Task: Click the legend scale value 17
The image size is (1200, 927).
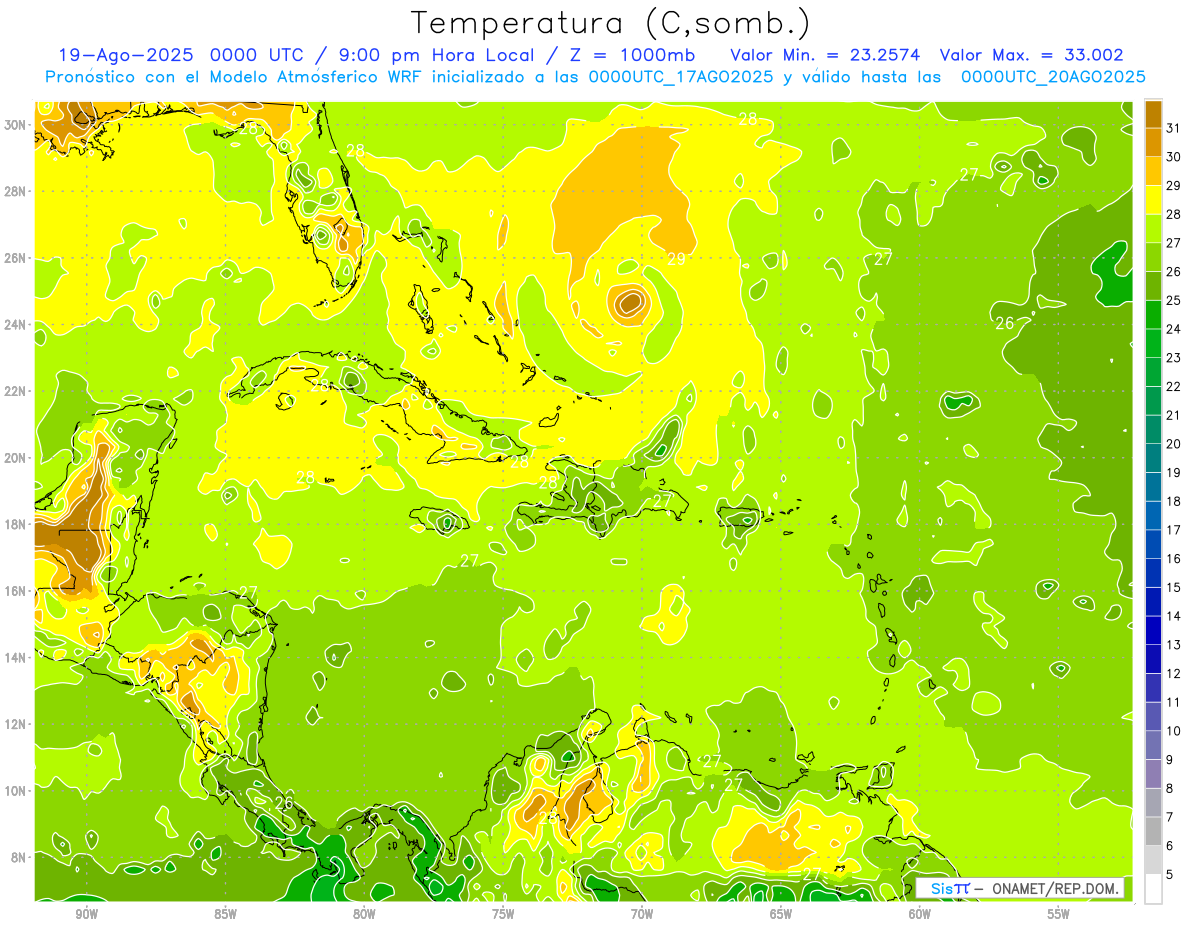Action: click(1173, 530)
